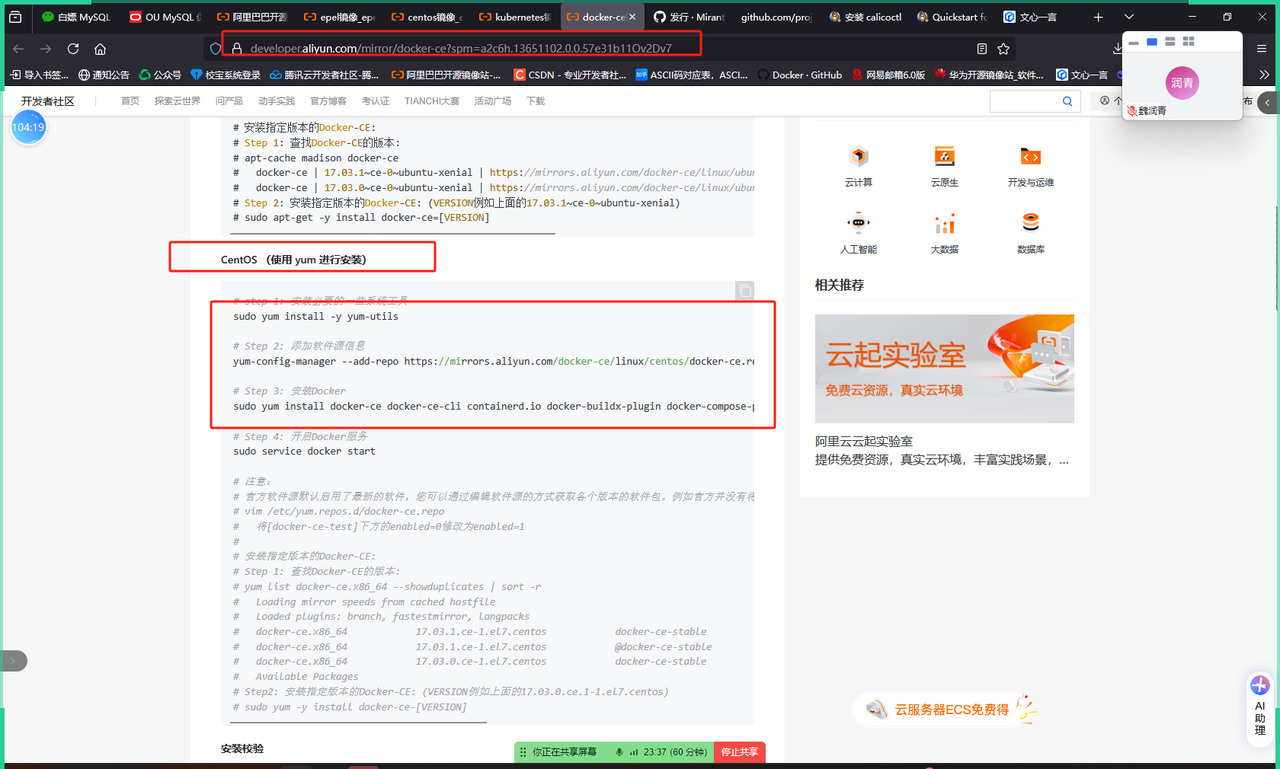The height and width of the screenshot is (769, 1280).
Task: Toggle reader view icon in address bar
Action: (x=981, y=48)
